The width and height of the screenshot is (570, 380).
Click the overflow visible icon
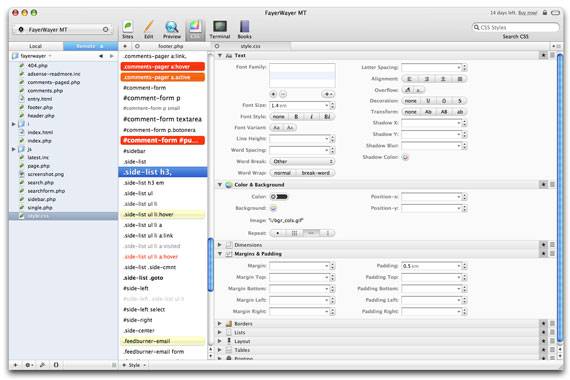408,90
